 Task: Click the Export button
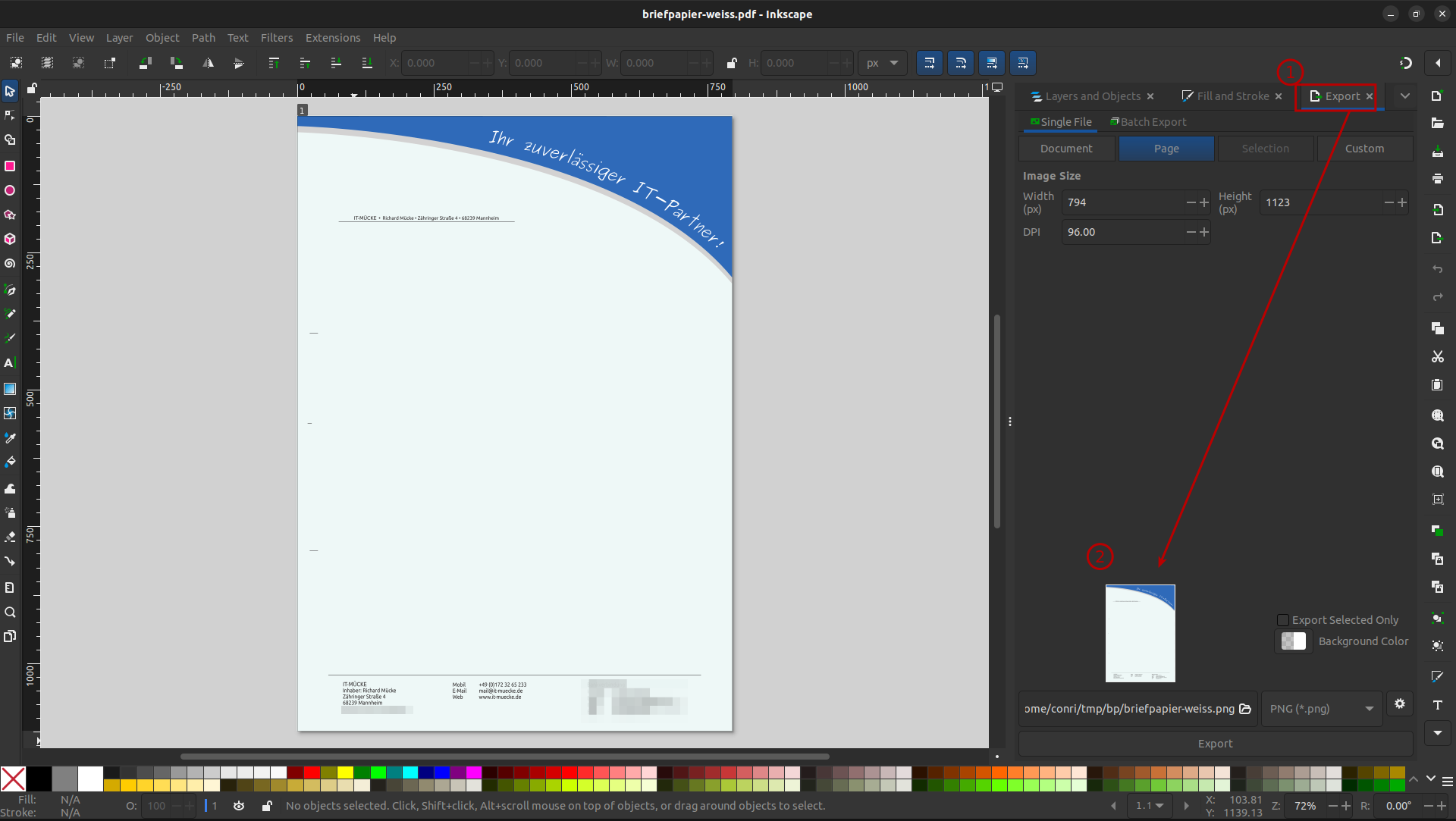[x=1215, y=744]
